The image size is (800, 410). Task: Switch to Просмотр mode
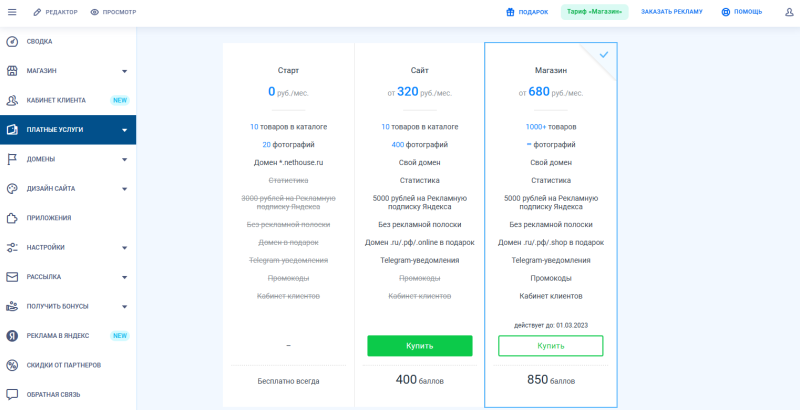[113, 12]
